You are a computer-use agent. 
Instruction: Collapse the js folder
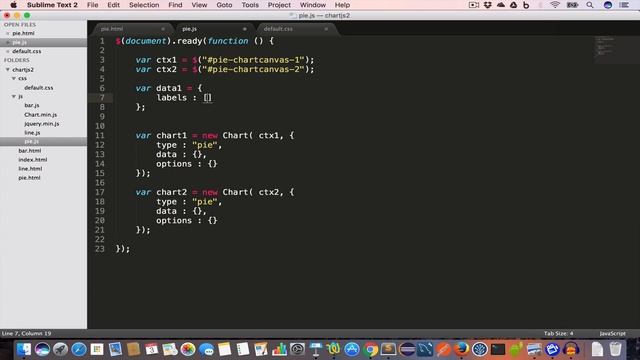click(x=14, y=96)
